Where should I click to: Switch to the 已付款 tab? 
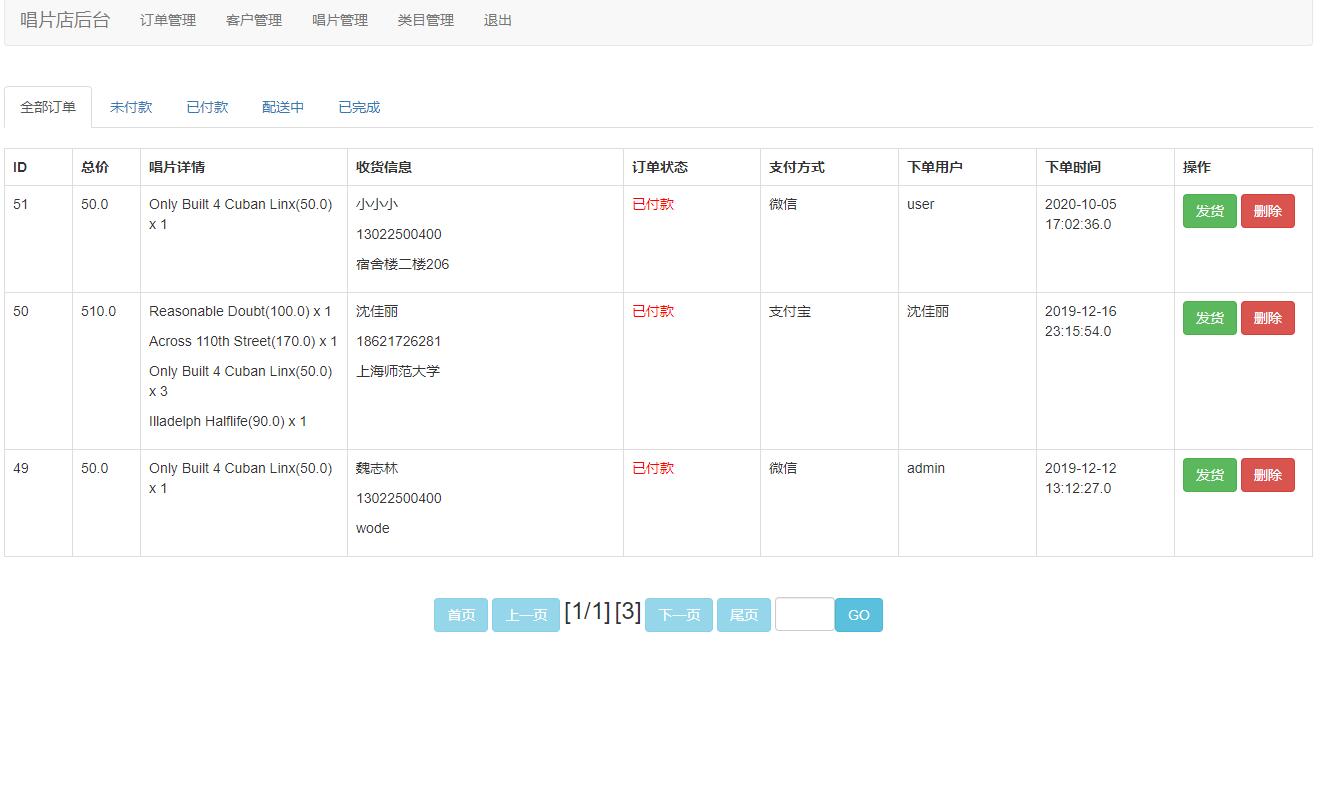(x=206, y=106)
